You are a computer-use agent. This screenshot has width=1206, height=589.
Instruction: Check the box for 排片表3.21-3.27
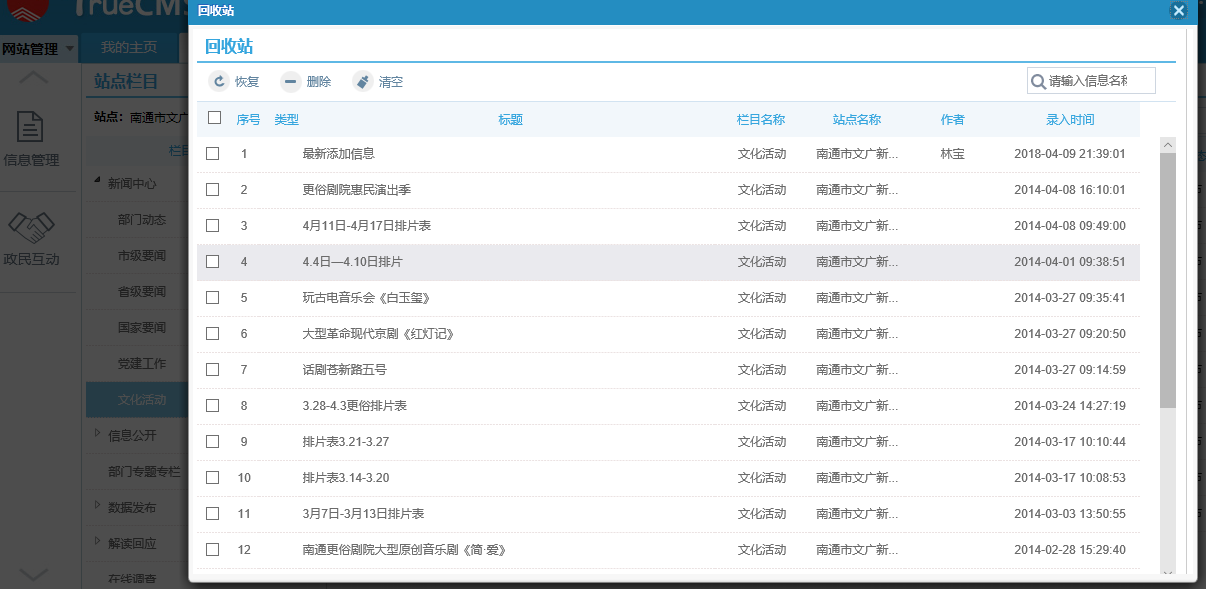point(212,442)
